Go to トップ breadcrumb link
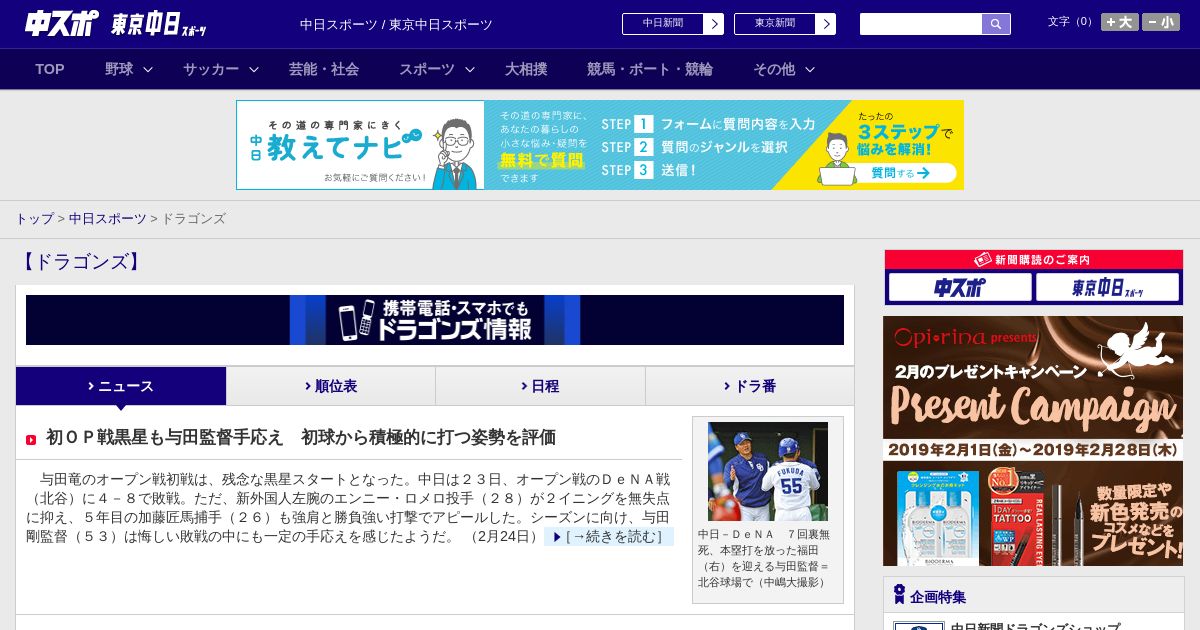 [x=34, y=218]
